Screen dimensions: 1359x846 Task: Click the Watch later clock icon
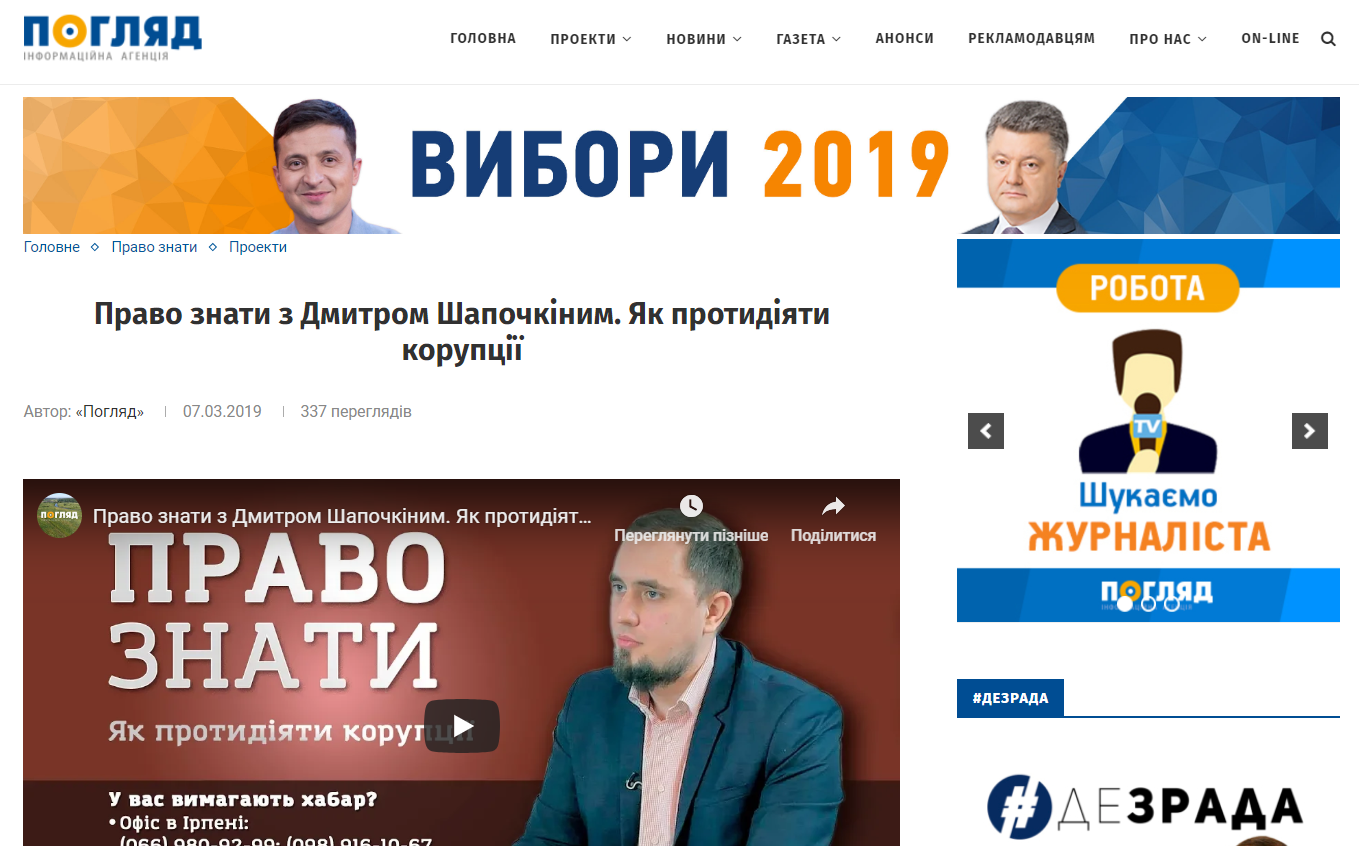(x=691, y=506)
